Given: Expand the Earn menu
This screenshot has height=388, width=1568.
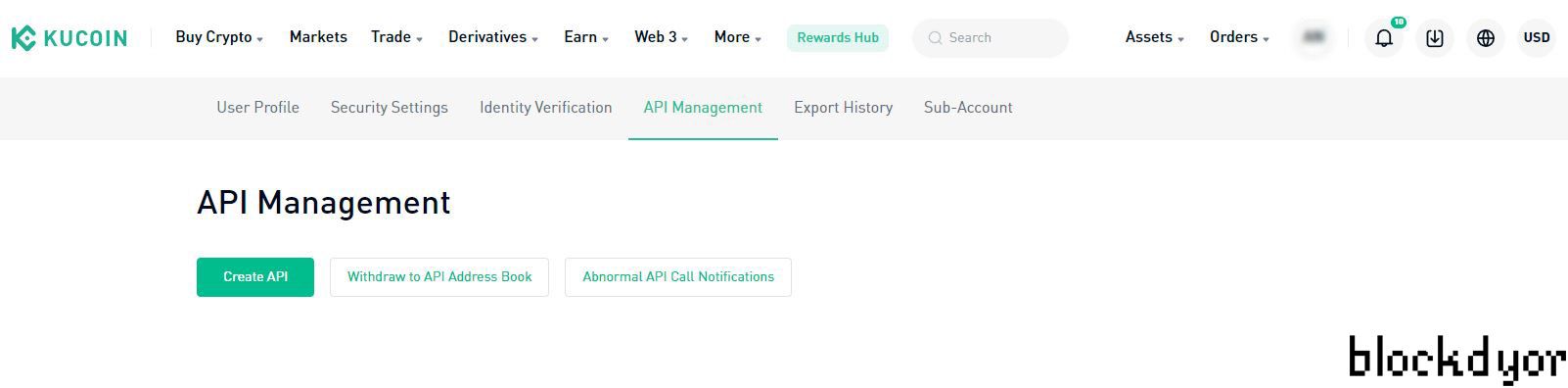Looking at the screenshot, I should (586, 37).
